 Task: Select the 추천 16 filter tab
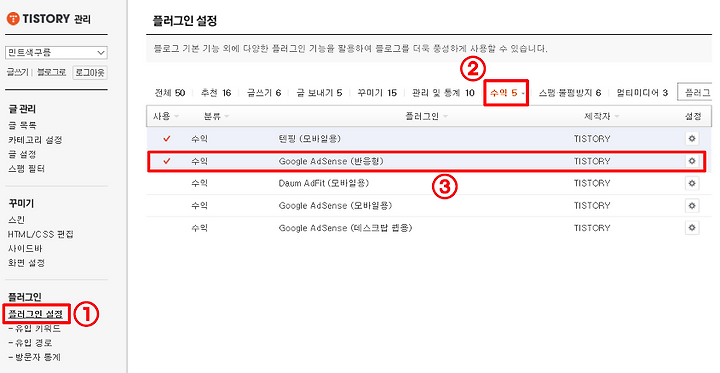pos(215,93)
